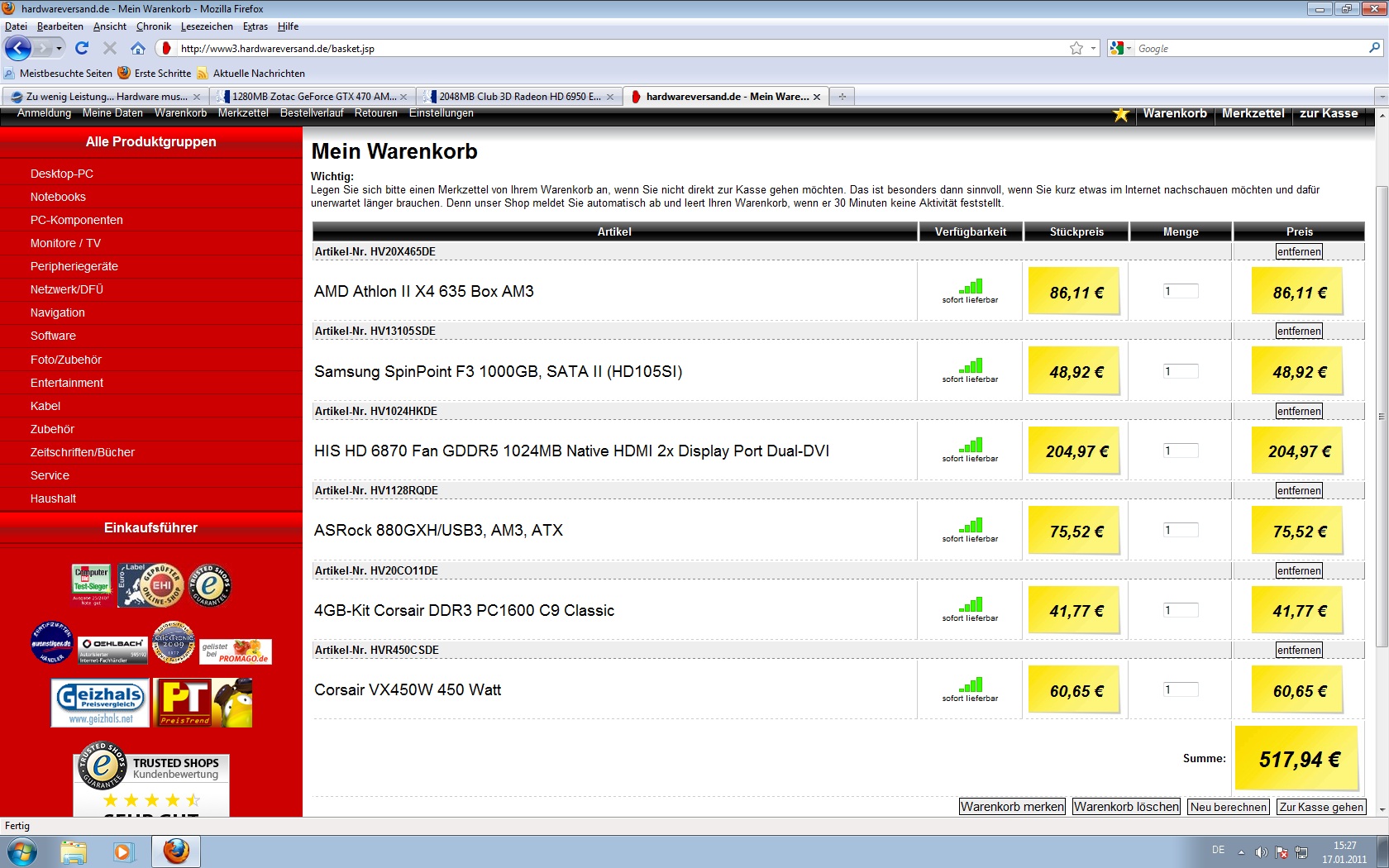
Task: Click the PreisTrend logo
Action: (x=203, y=703)
